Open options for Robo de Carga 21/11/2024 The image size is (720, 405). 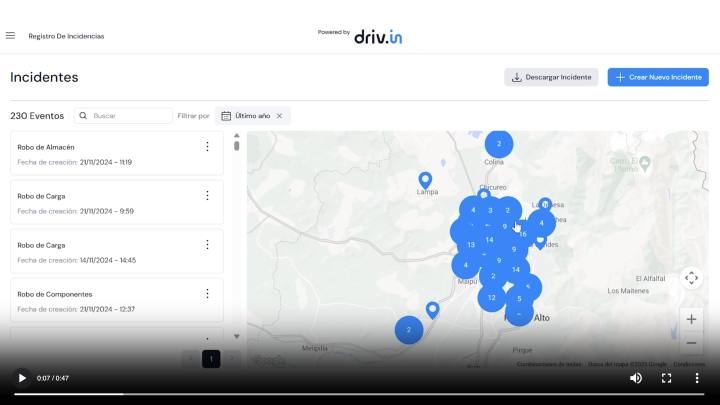pyautogui.click(x=207, y=196)
